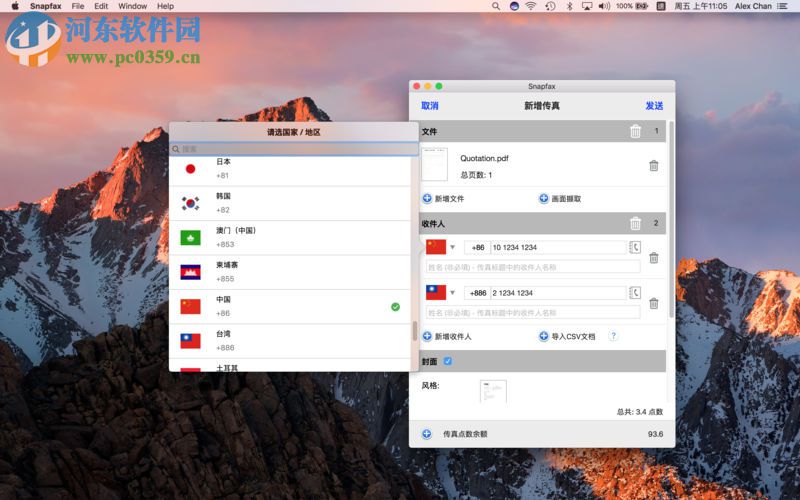
Task: Click the plus icon next to 新增文件
Action: 427,198
